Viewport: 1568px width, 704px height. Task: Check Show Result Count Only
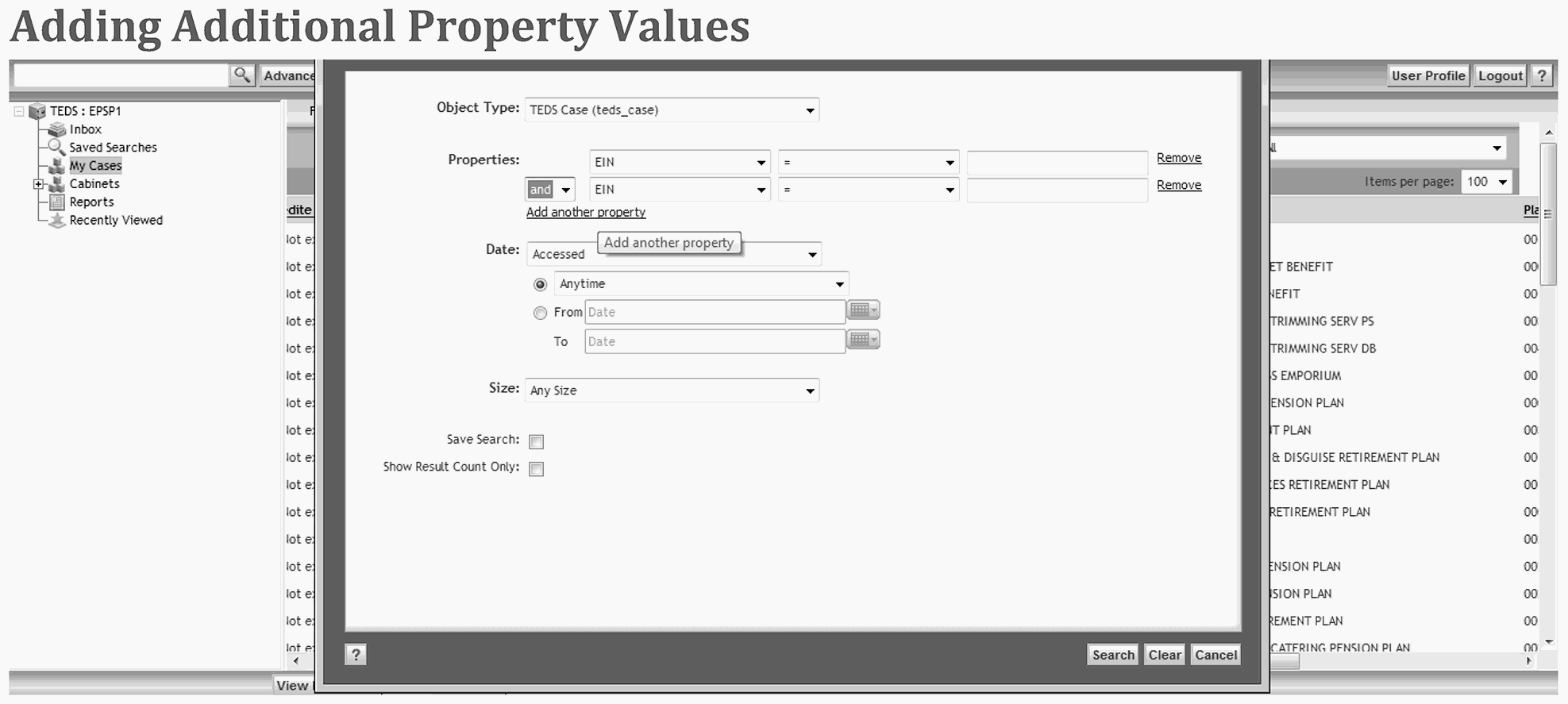point(537,469)
